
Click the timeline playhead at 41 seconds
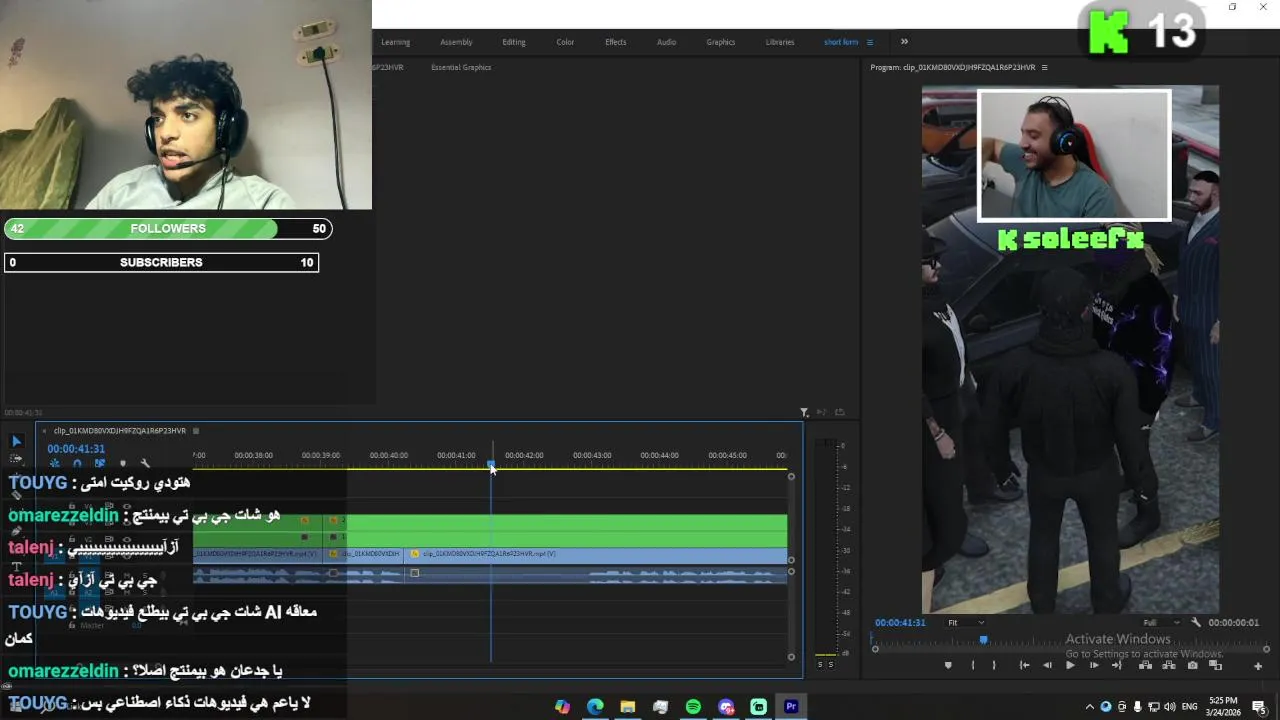click(491, 464)
